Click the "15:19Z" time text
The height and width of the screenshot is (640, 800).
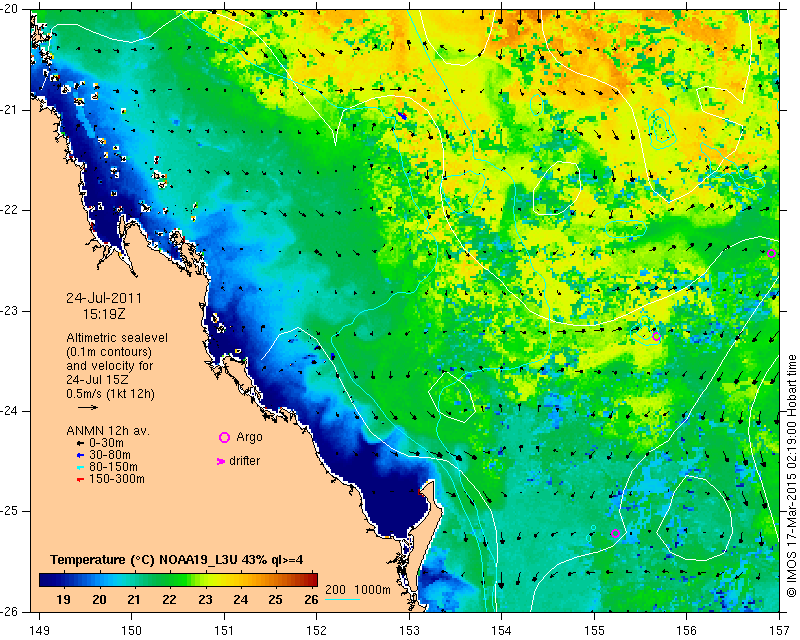(104, 314)
